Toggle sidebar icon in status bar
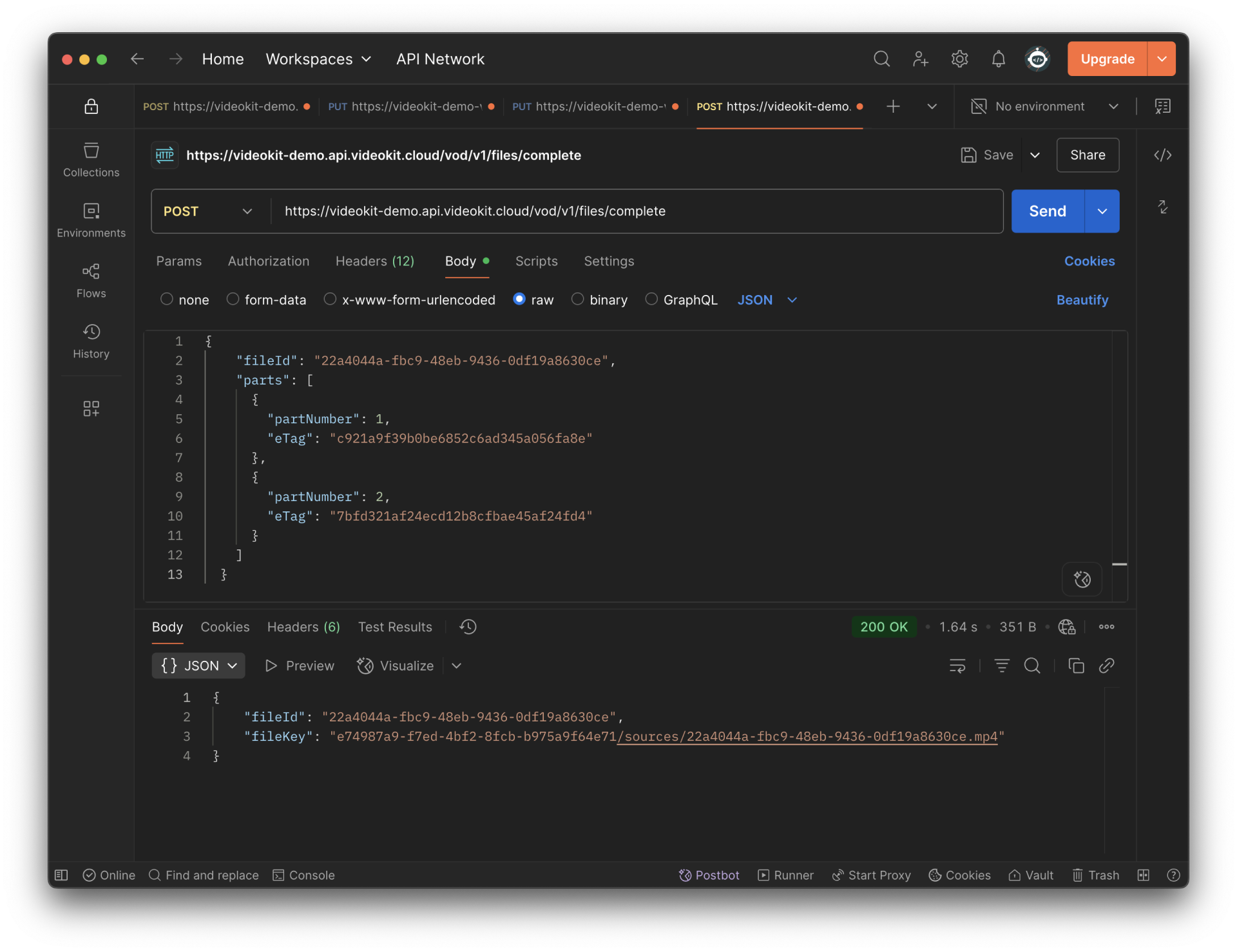 tap(61, 875)
